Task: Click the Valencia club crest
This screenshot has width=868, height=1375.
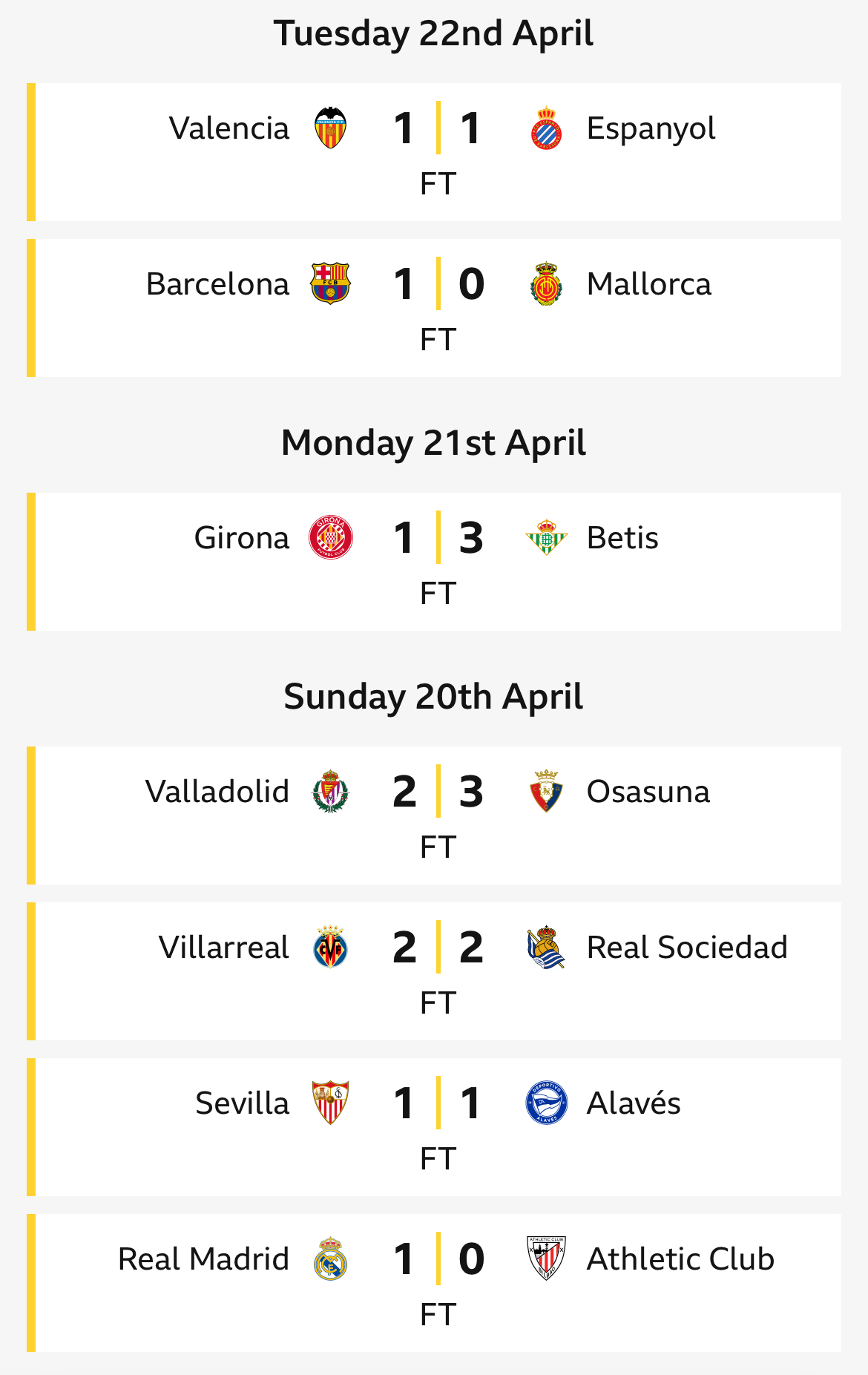Action: (x=330, y=128)
